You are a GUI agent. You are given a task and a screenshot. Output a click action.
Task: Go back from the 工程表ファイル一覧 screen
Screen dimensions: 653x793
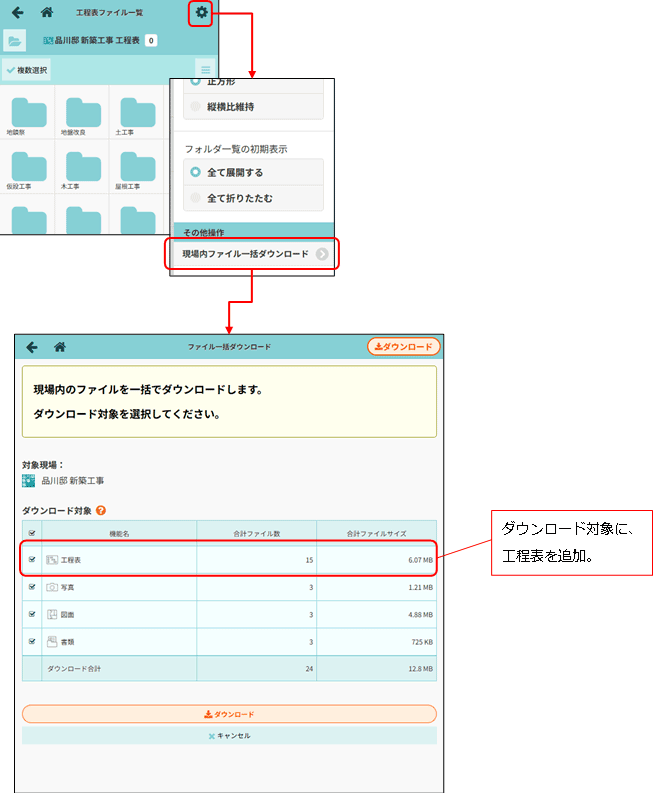pos(17,13)
